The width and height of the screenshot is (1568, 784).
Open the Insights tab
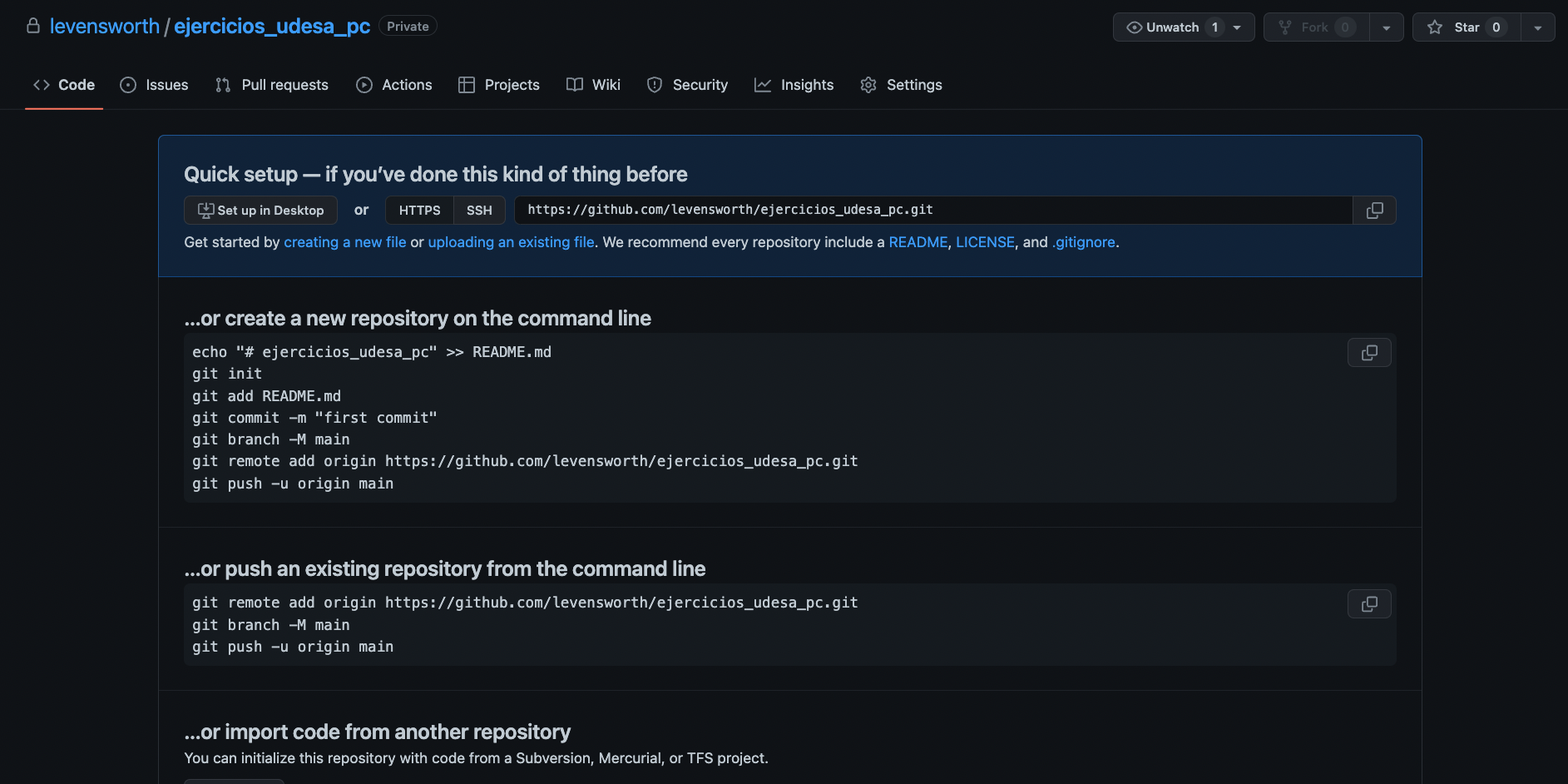[x=794, y=85]
